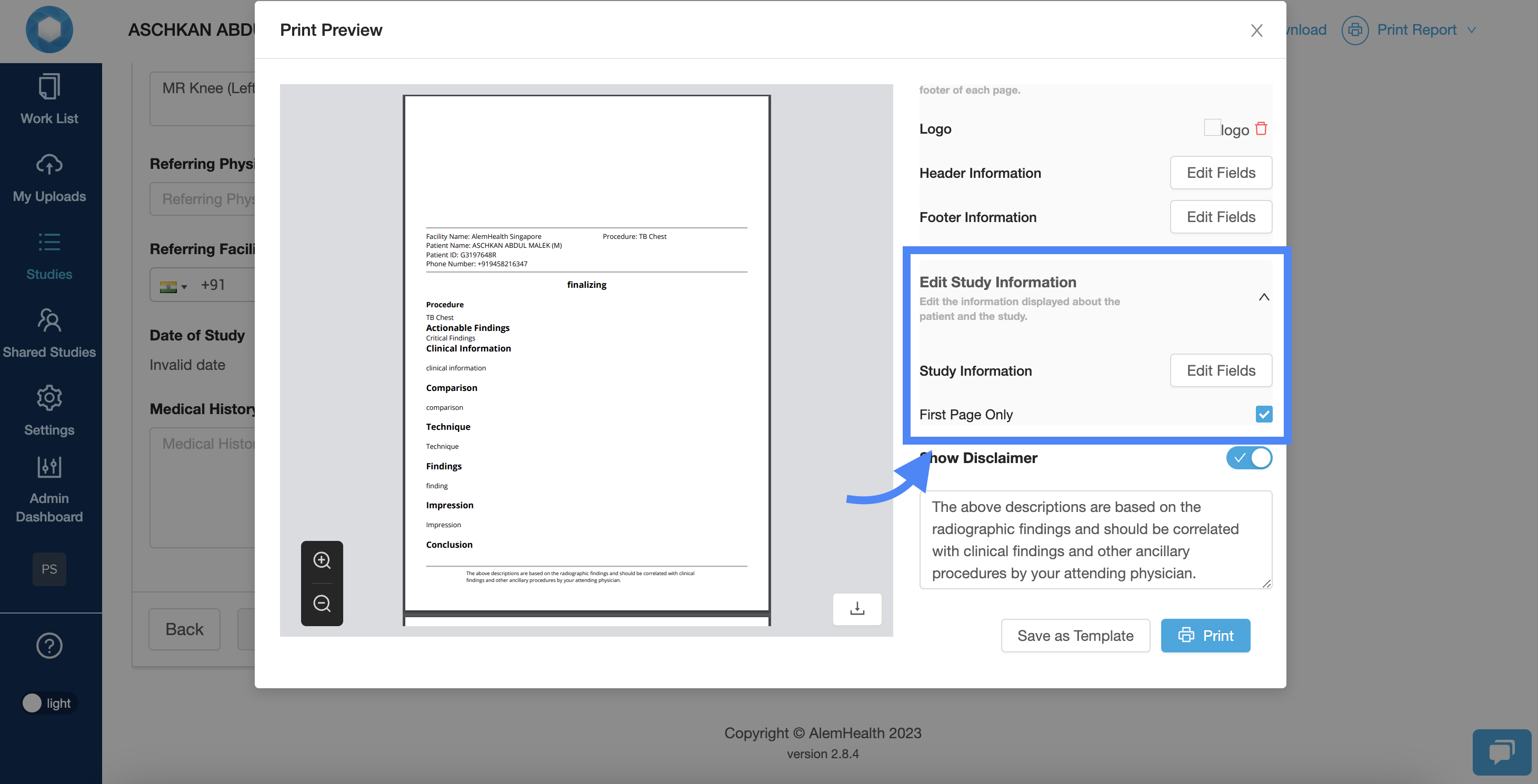This screenshot has height=784, width=1538.
Task: Edit fields for Study Information
Action: [x=1221, y=370]
